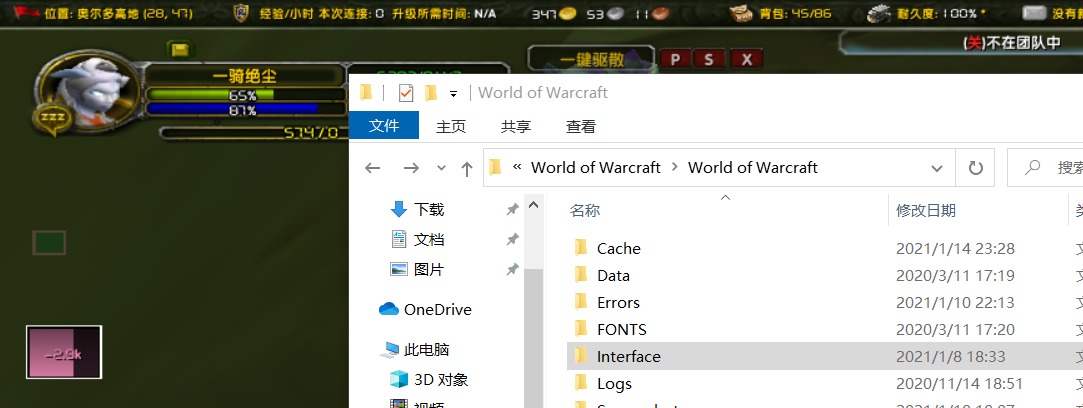The height and width of the screenshot is (408, 1083).
Task: Go up one folder level
Action: [466, 168]
